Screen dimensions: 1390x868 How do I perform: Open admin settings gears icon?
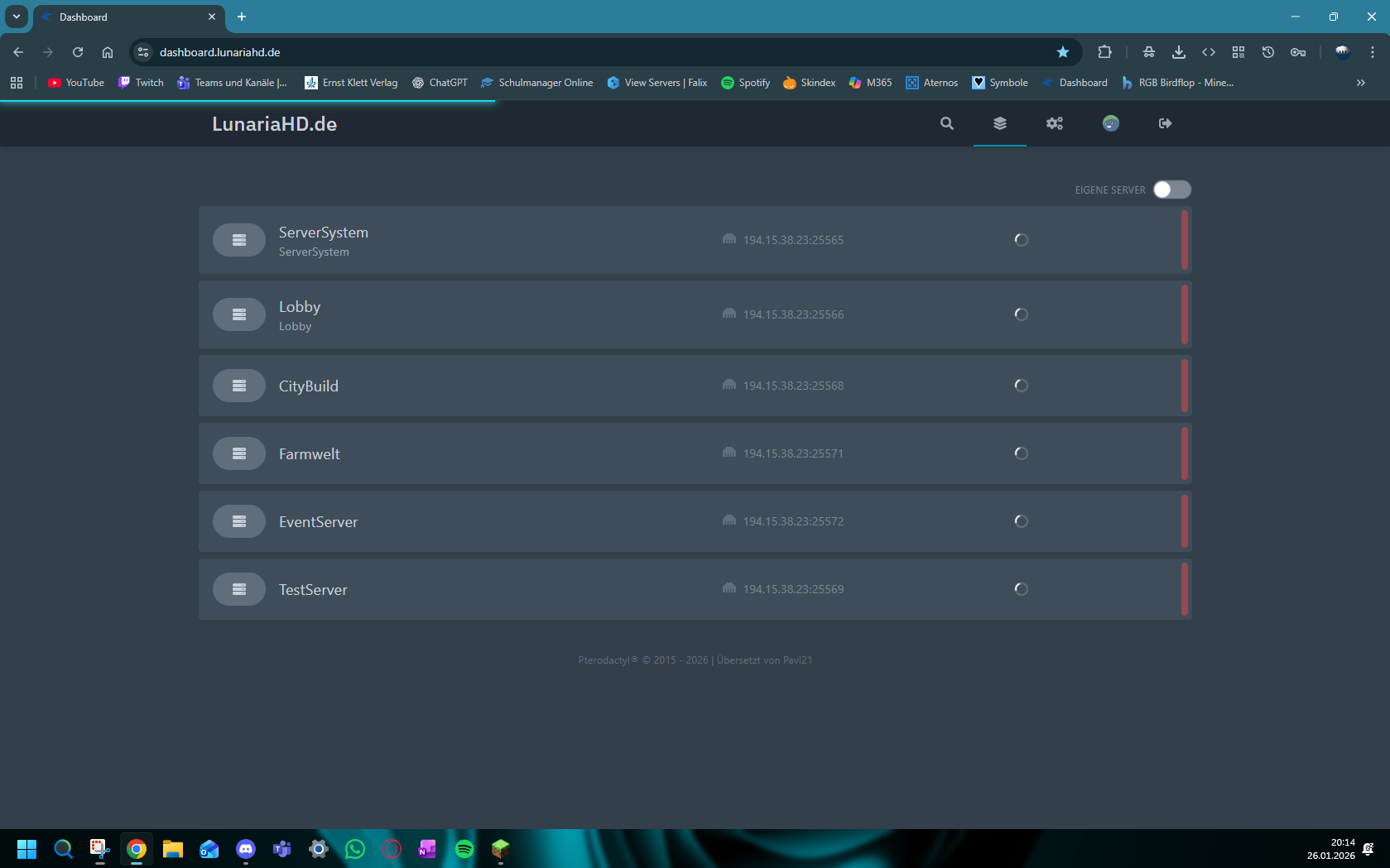point(1054,123)
